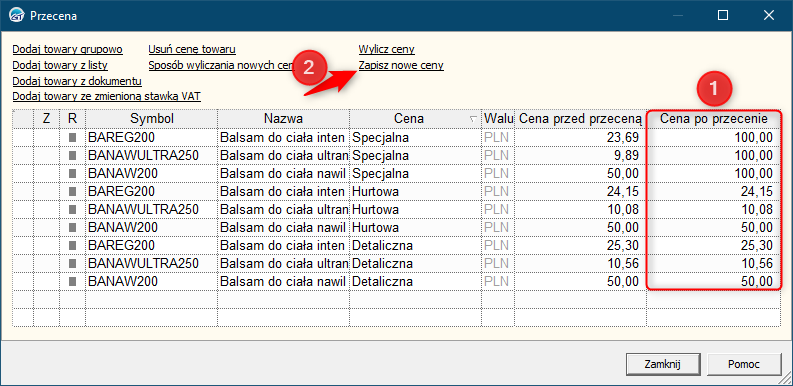
Task: Click the Cena po przecenie column header
Action: [x=714, y=119]
